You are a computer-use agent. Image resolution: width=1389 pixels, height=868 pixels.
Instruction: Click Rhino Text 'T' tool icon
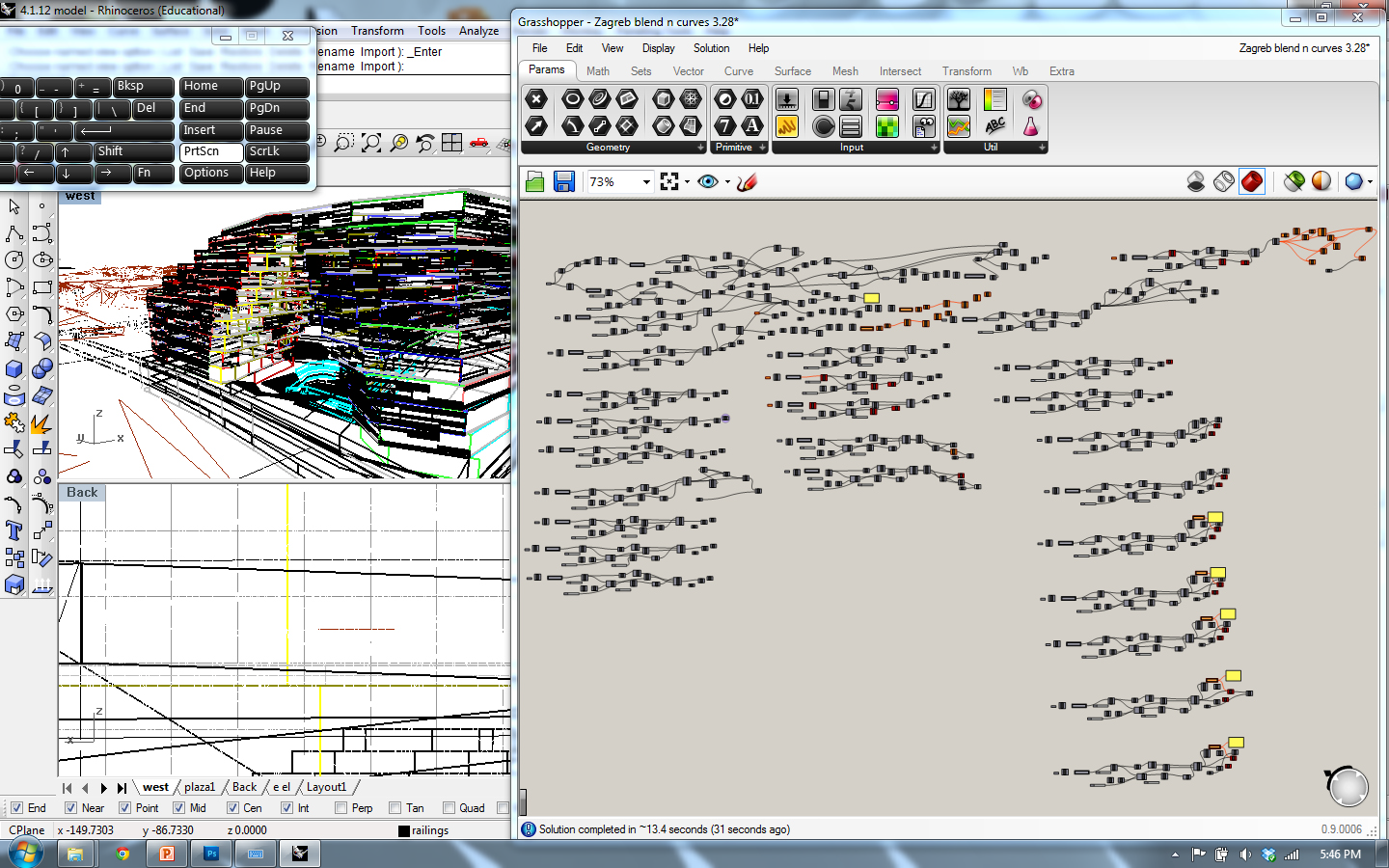tap(14, 530)
